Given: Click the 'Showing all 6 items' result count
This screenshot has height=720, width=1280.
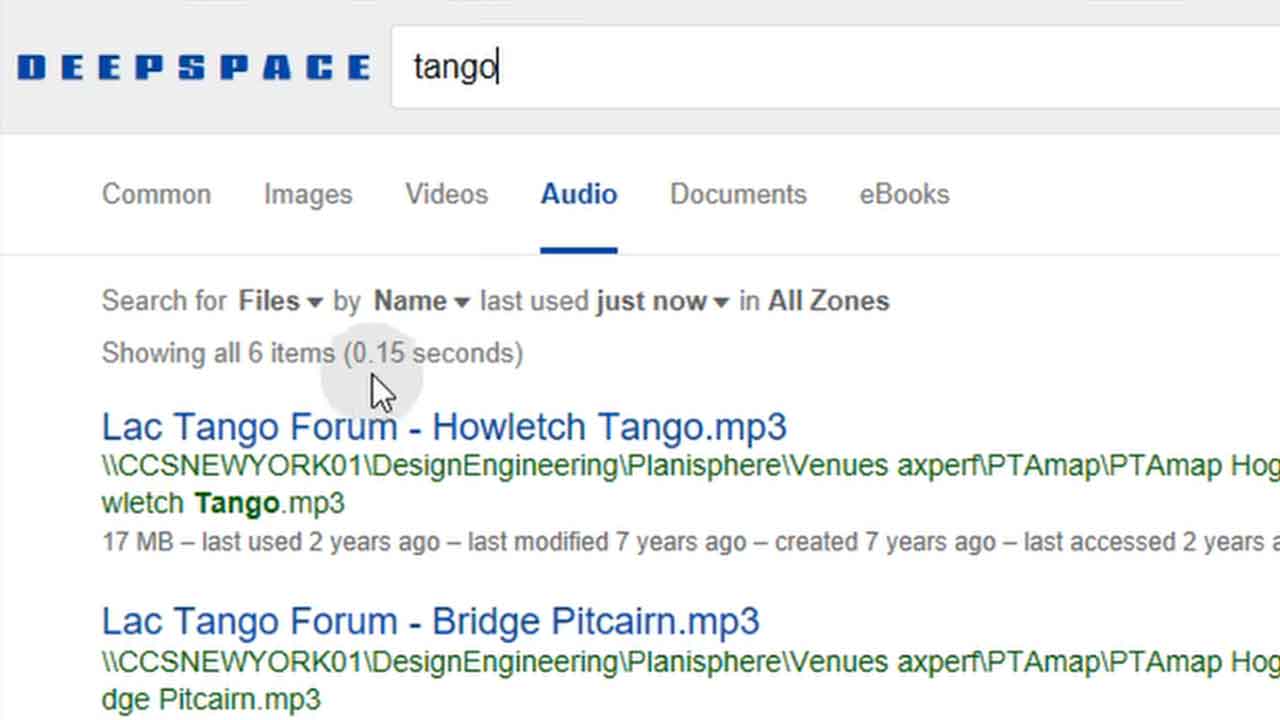Looking at the screenshot, I should [312, 353].
